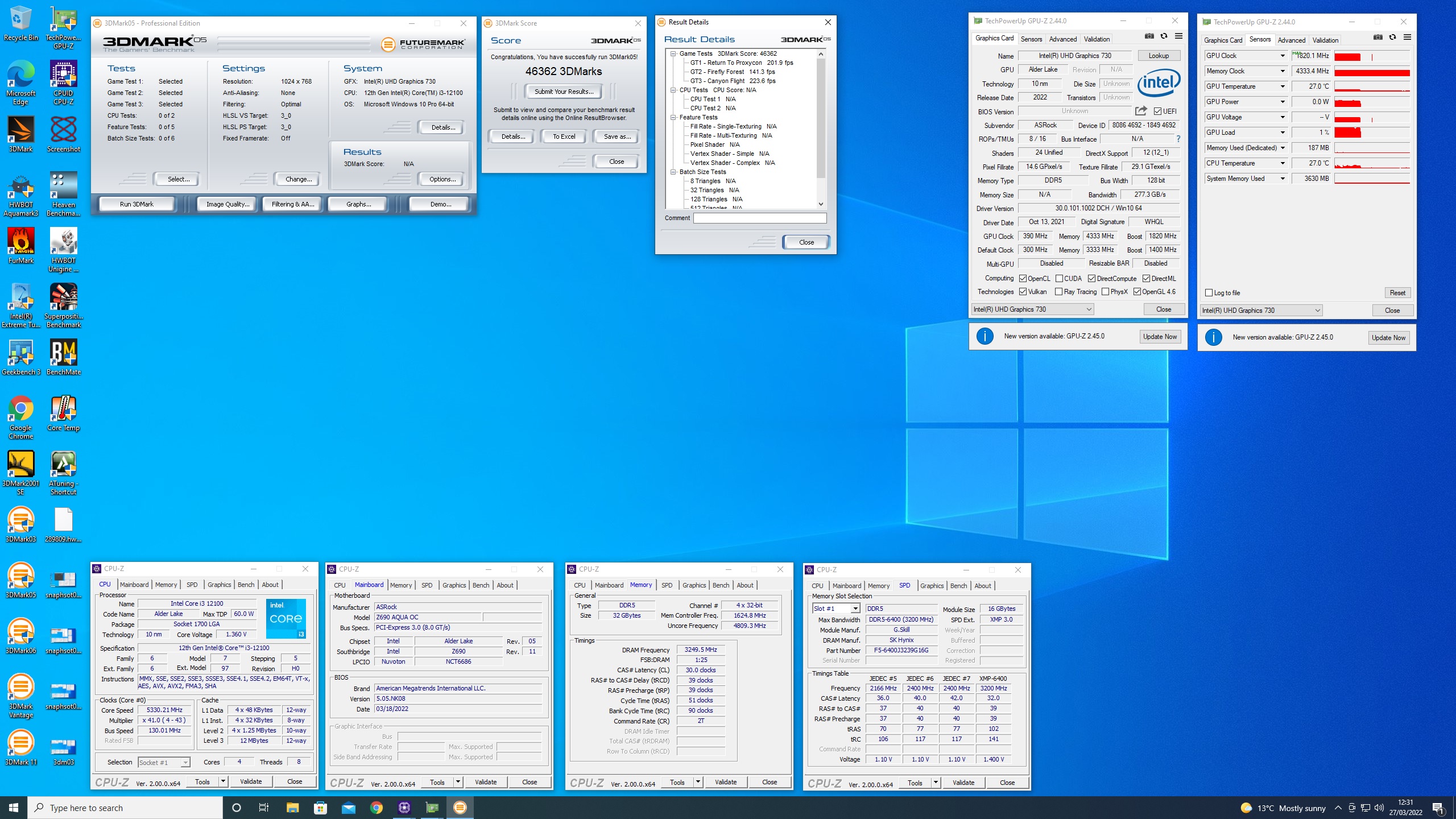Open GPU selector dropdown in Graphics Card window
The height and width of the screenshot is (819, 1456).
pos(1033,309)
